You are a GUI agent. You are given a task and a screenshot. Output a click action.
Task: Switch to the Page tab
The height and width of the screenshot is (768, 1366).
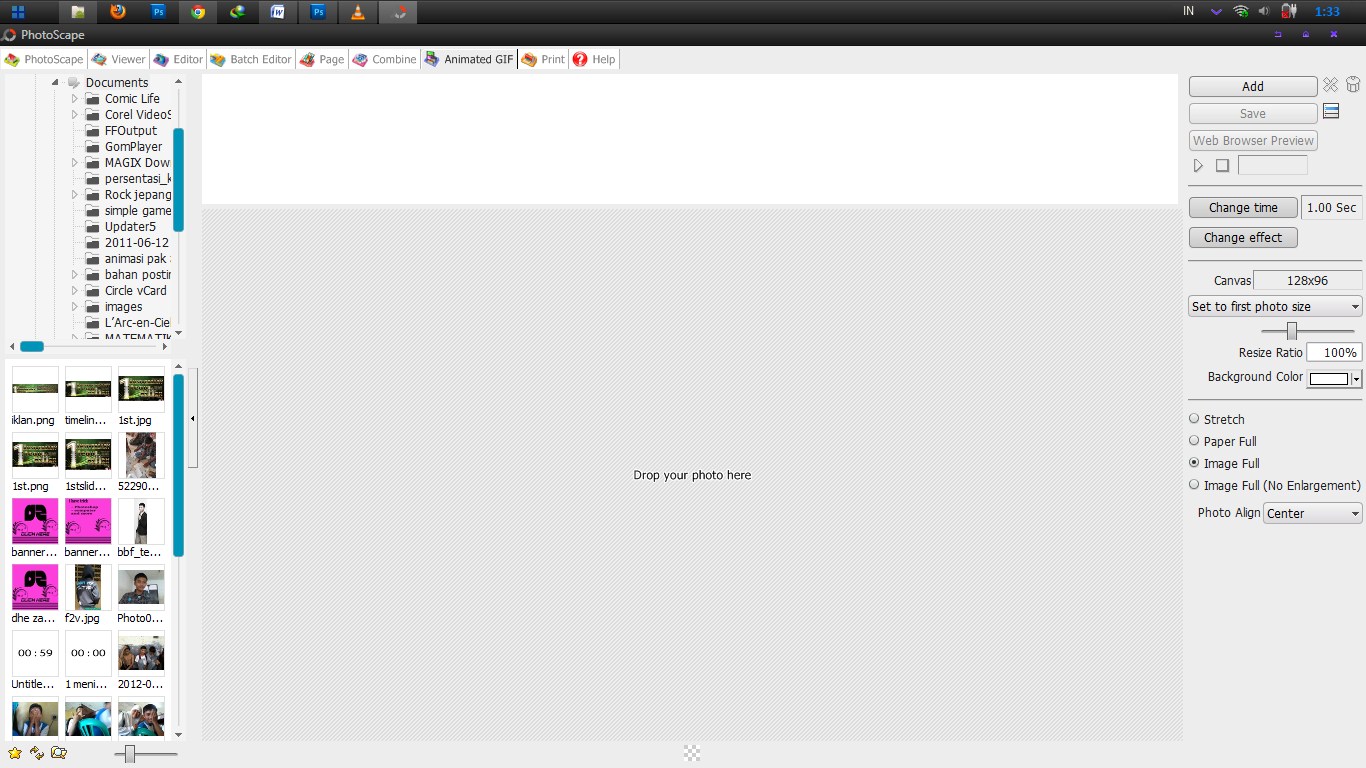click(322, 59)
